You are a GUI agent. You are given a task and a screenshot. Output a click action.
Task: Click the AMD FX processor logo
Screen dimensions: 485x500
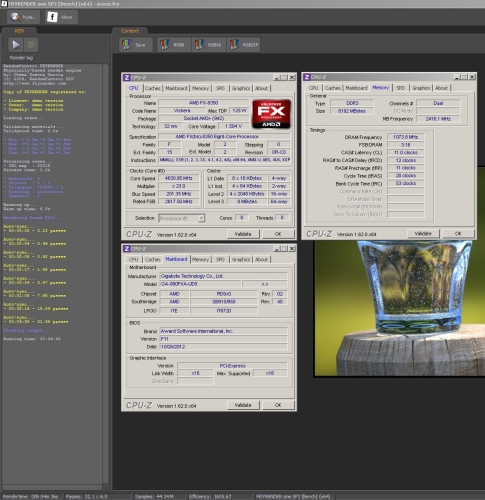point(271,114)
